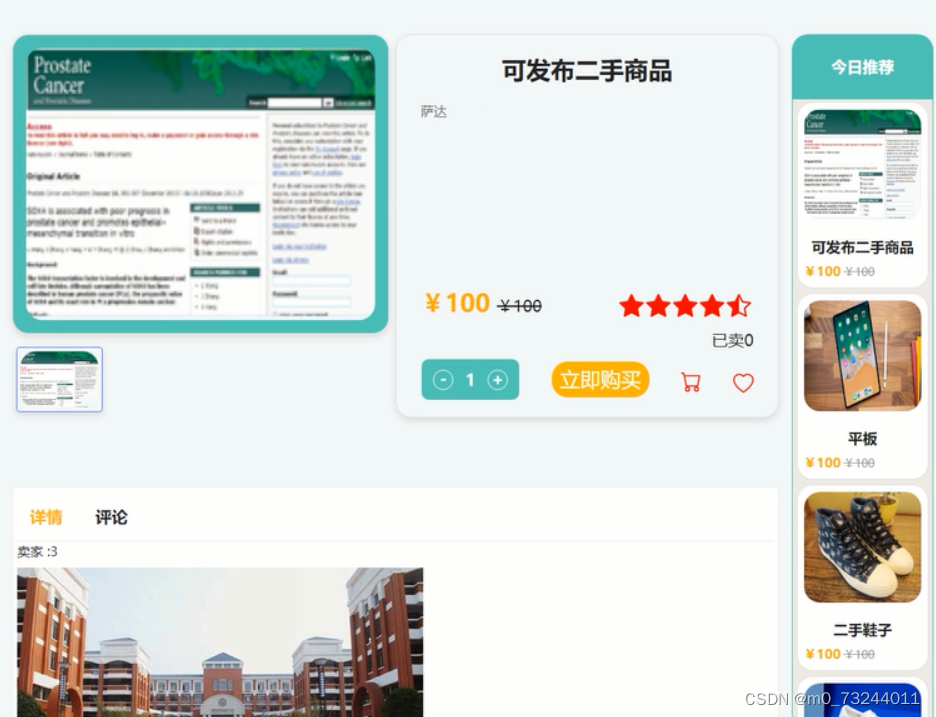Click the 萨达 description text
The width and height of the screenshot is (936, 717).
[x=433, y=112]
